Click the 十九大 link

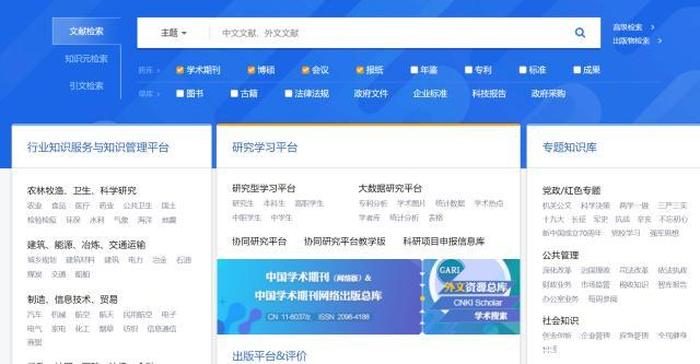553,219
